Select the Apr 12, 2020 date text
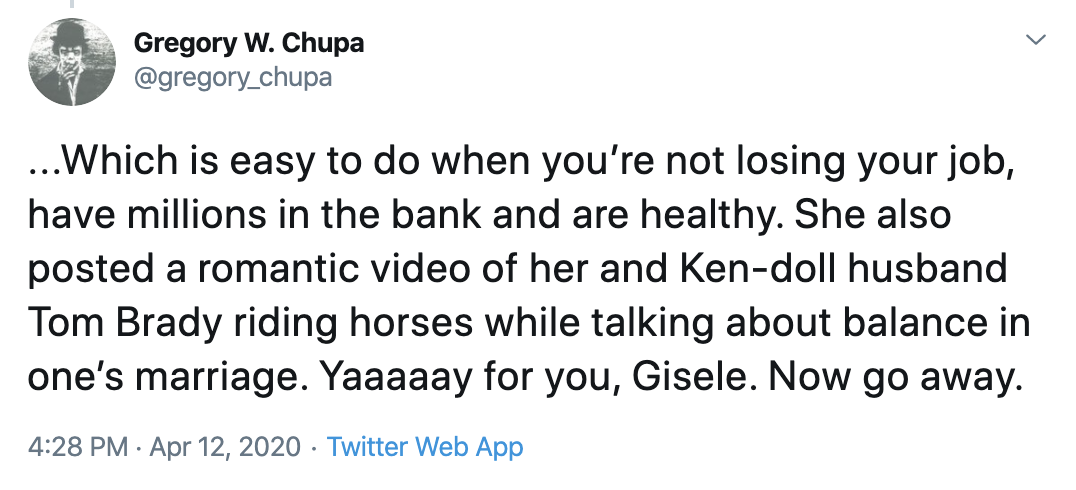The width and height of the screenshot is (1076, 490). 224,447
